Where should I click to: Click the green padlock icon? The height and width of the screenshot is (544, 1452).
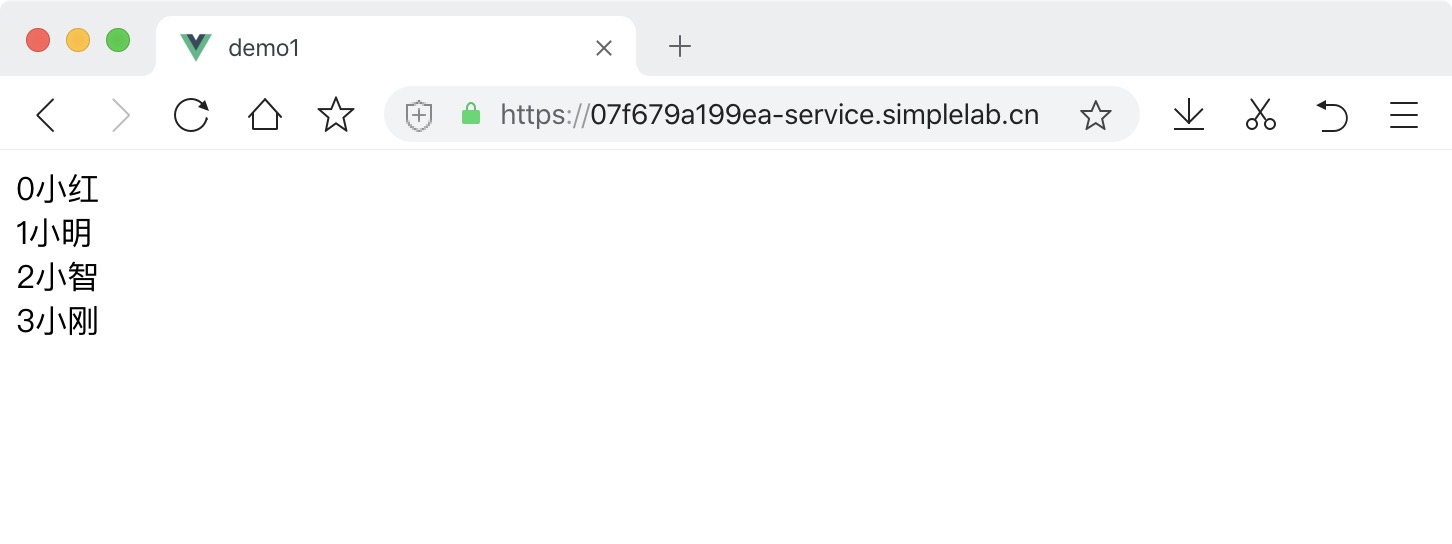pos(471,115)
